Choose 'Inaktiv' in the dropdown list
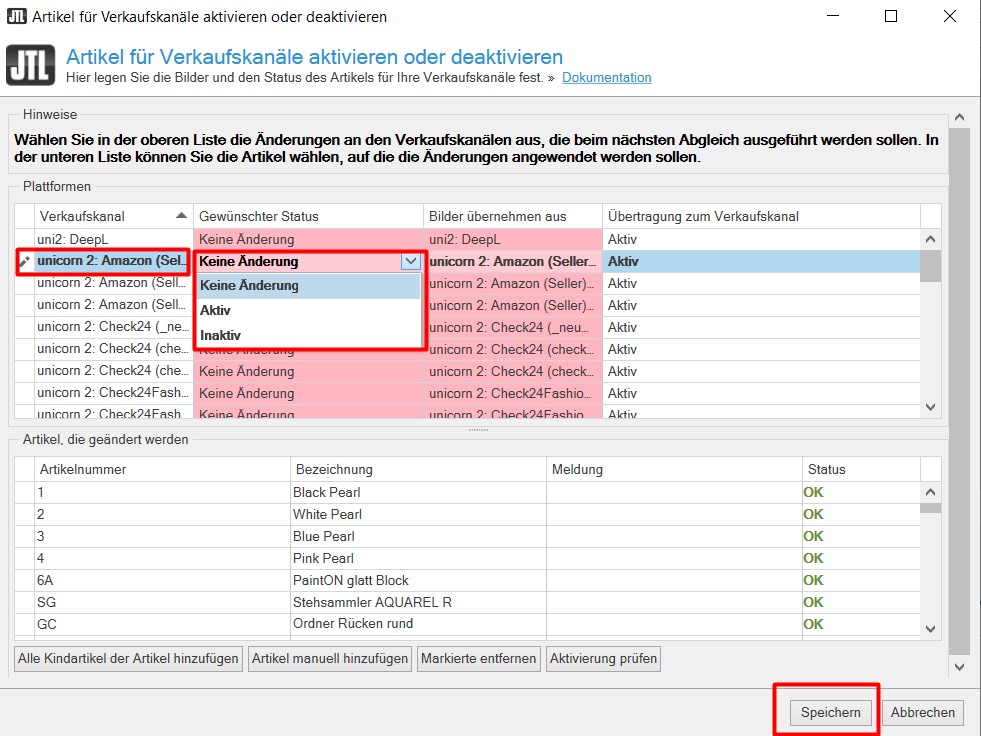 [309, 335]
